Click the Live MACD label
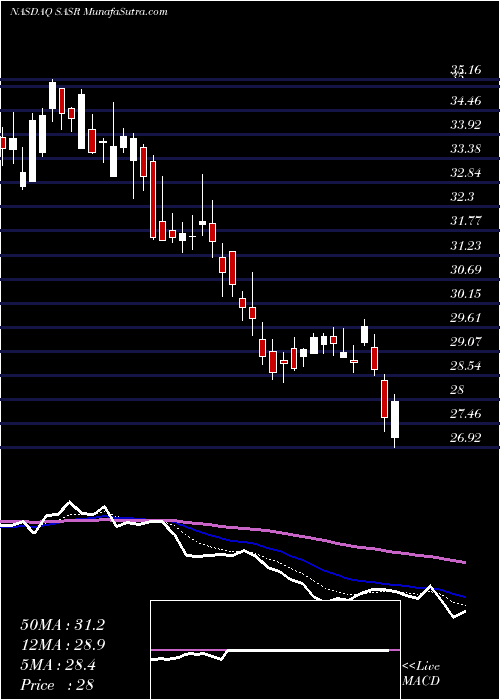This screenshot has width=500, height=700. (421, 674)
